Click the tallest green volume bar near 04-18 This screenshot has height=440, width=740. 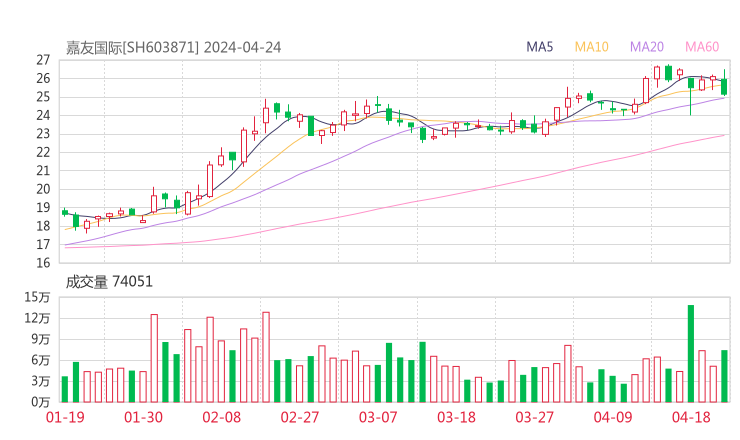[691, 354]
